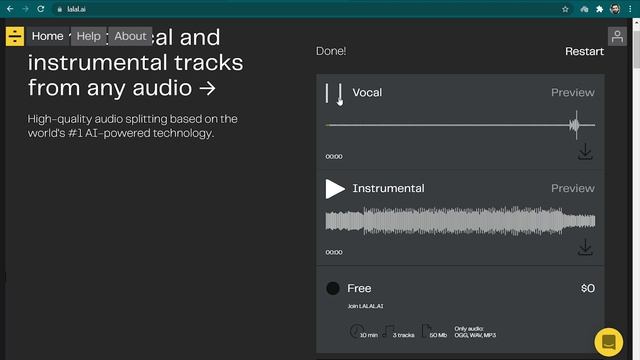Go back in browser history
Viewport: 640px width, 360px height.
tap(10, 9)
